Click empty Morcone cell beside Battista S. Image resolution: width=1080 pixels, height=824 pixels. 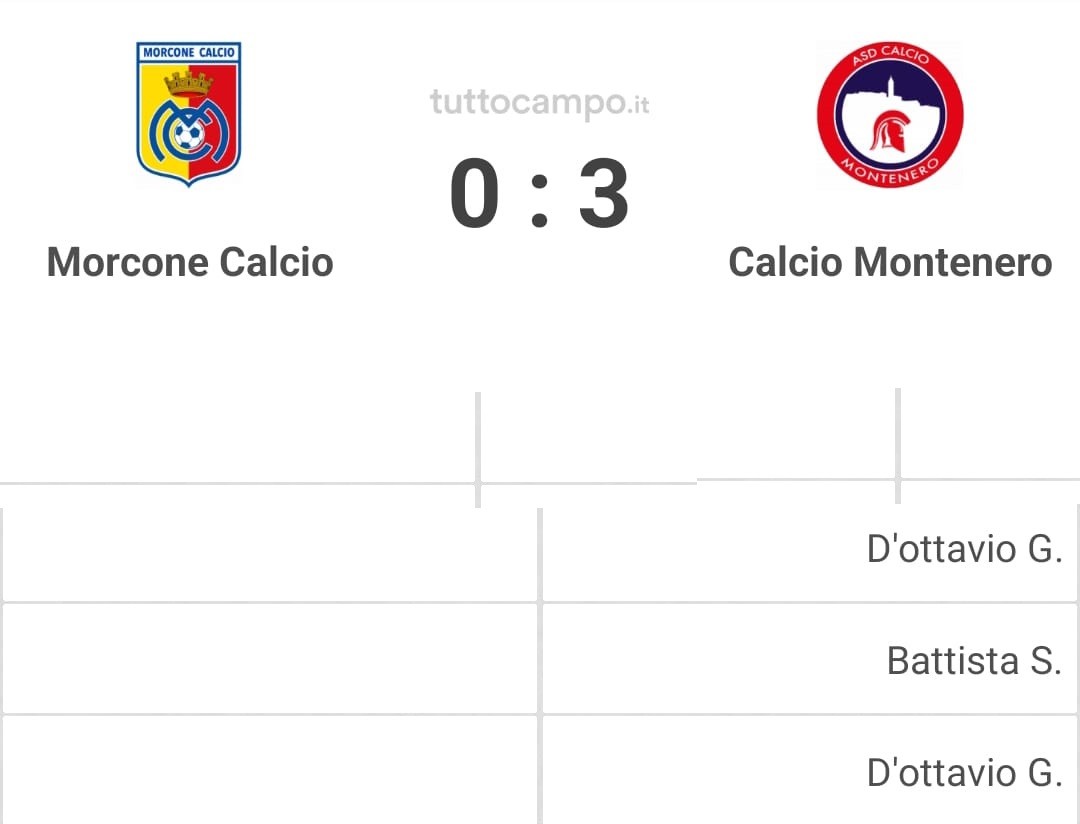coord(270,659)
